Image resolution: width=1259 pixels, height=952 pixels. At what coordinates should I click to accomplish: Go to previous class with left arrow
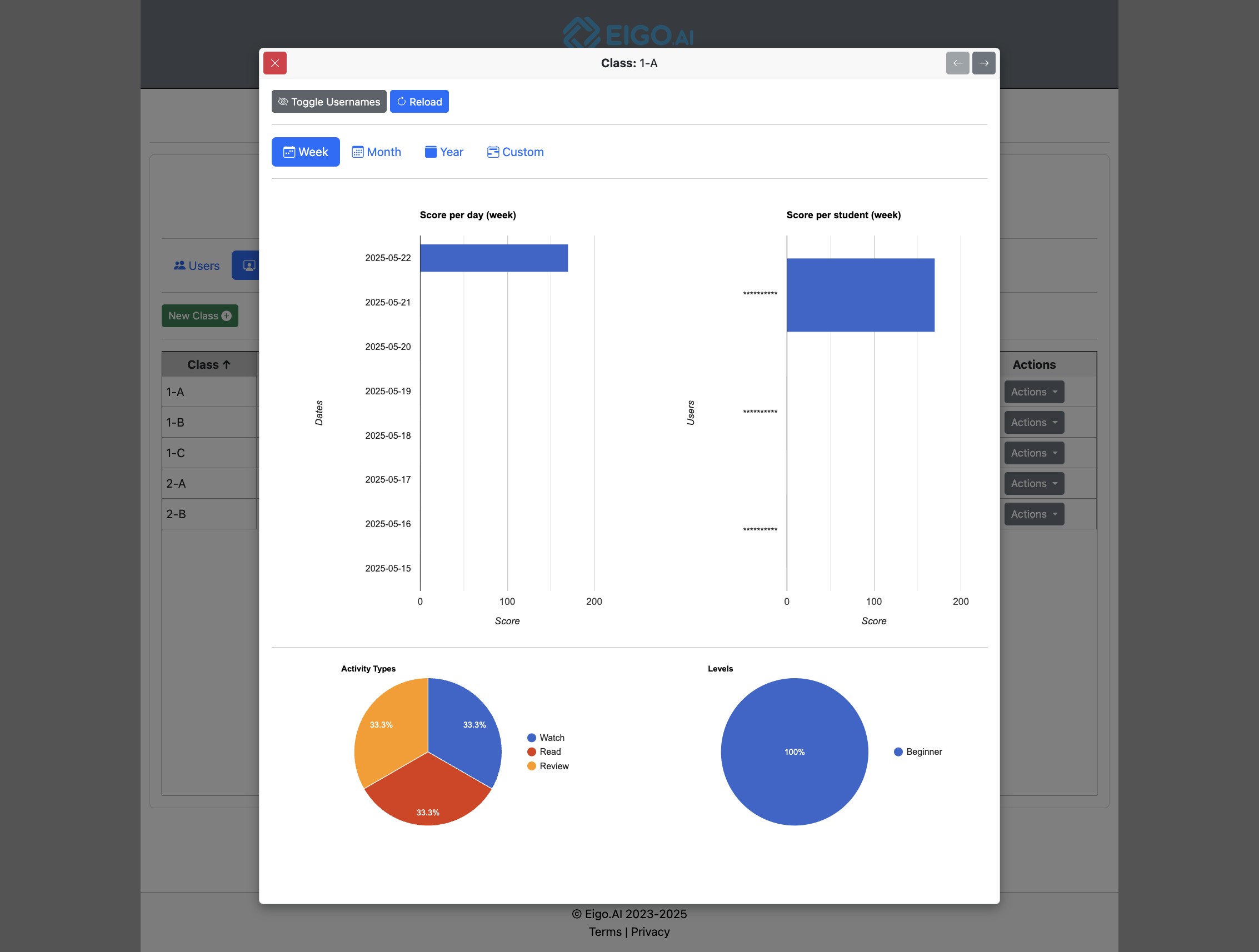(x=957, y=63)
